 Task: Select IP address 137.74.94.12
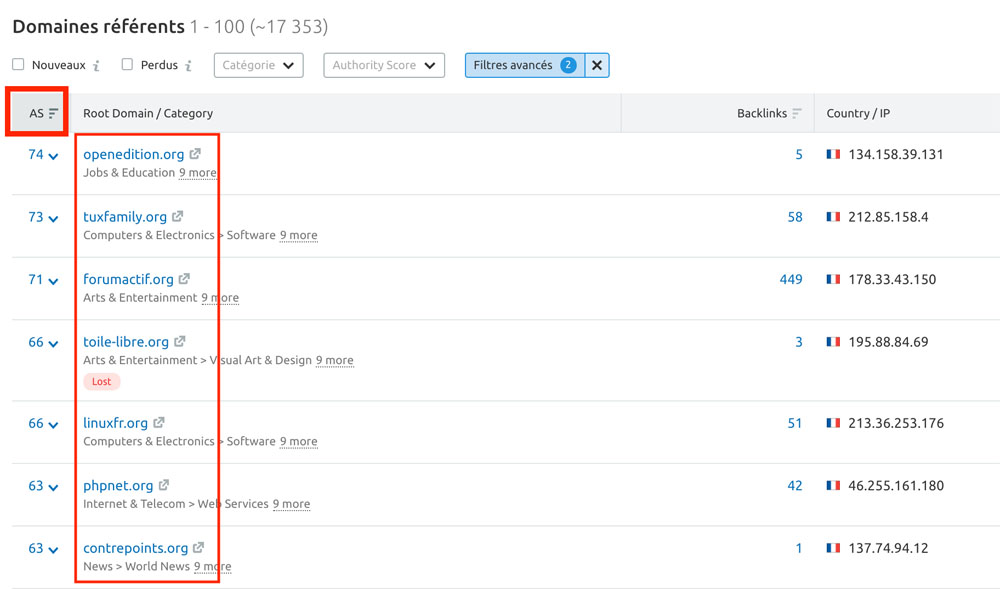tap(888, 548)
